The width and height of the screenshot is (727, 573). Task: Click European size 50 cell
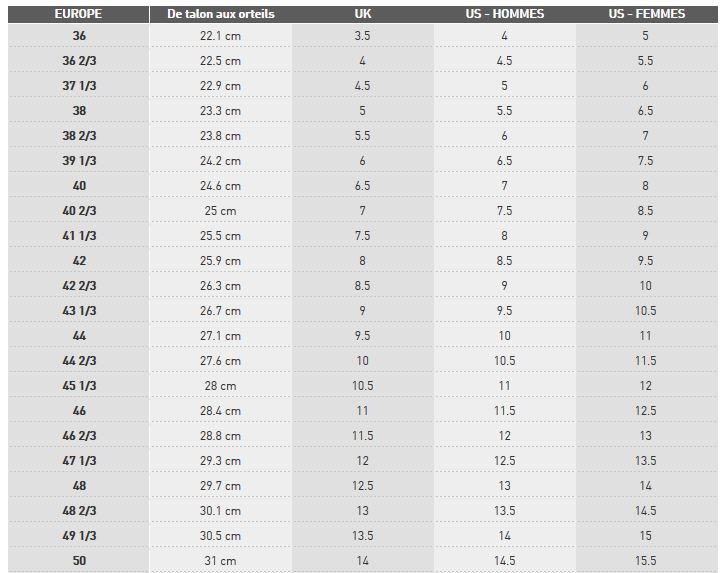(79, 561)
